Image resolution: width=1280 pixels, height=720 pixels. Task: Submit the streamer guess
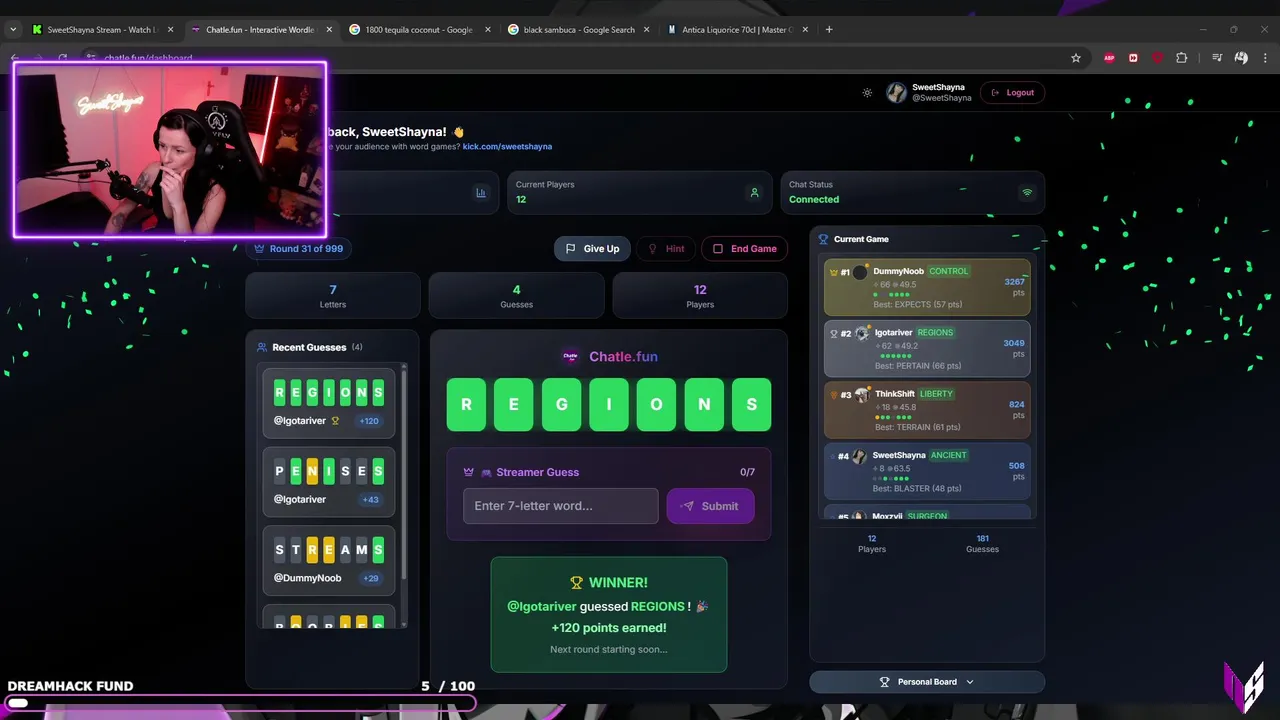(x=710, y=506)
